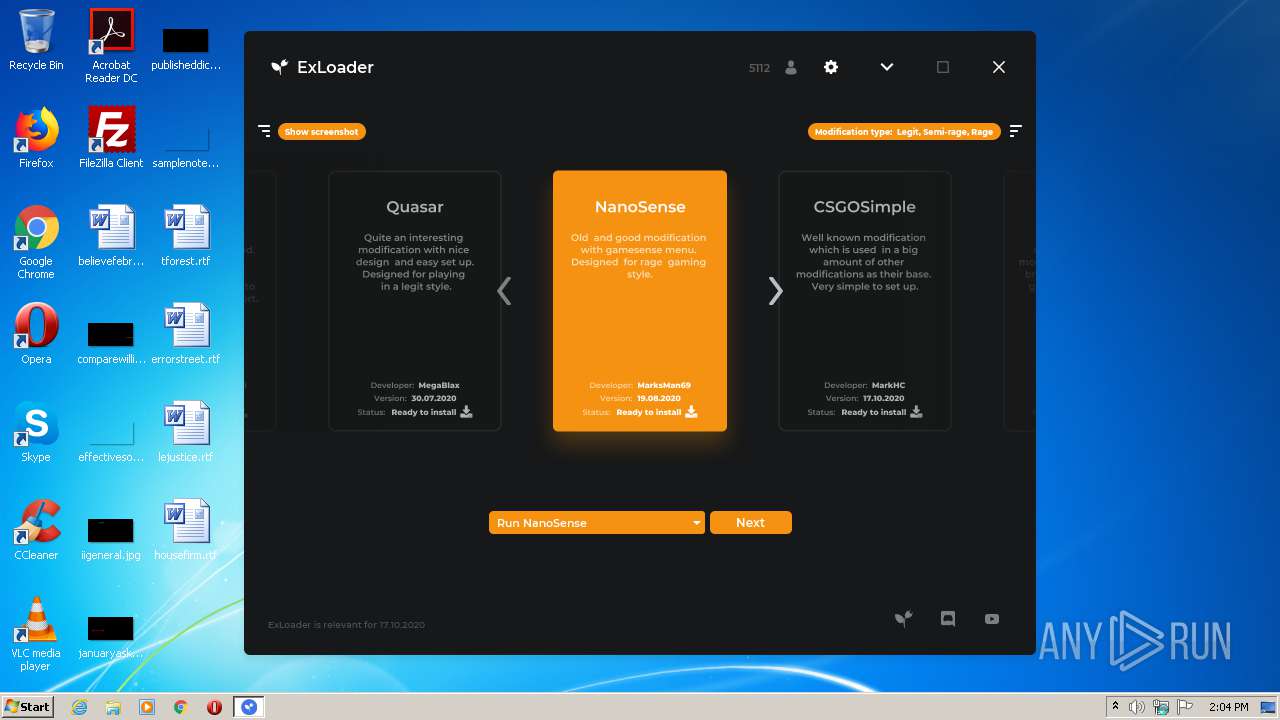Open Firefox desktop shortcut
The image size is (1280, 720).
pos(36,138)
